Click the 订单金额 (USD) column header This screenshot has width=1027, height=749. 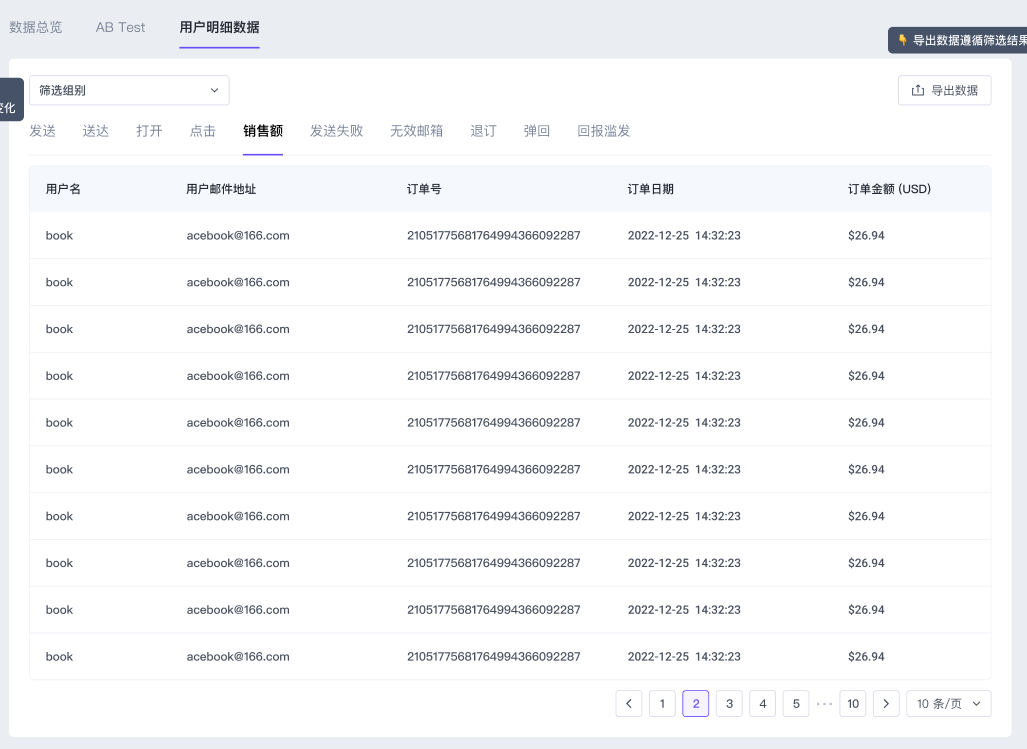point(889,189)
